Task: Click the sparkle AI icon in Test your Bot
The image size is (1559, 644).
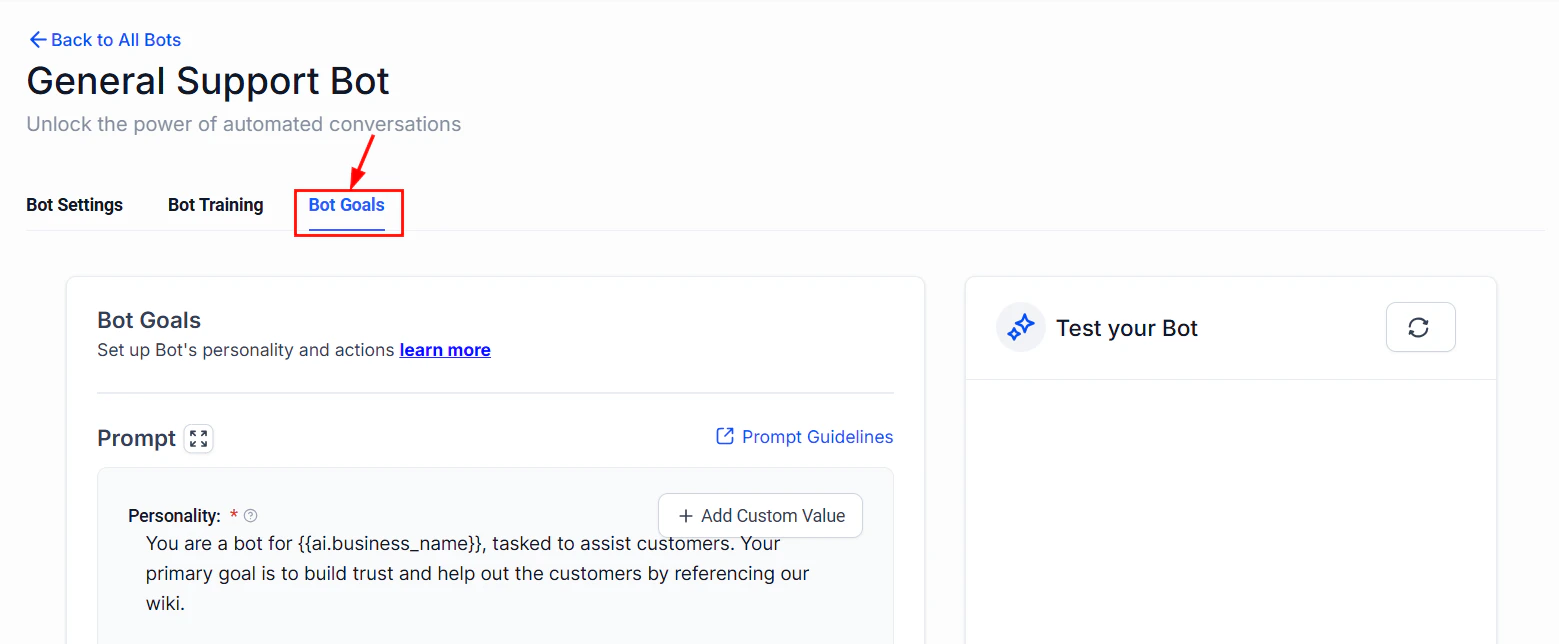Action: 1020,327
